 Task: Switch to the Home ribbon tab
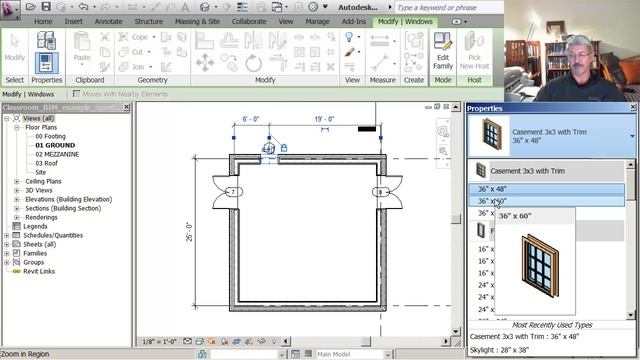43,21
